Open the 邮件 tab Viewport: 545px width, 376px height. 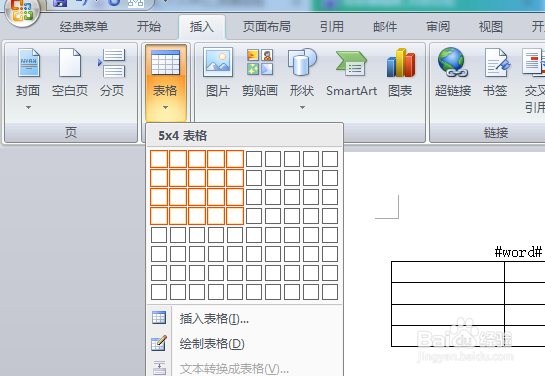tap(385, 27)
